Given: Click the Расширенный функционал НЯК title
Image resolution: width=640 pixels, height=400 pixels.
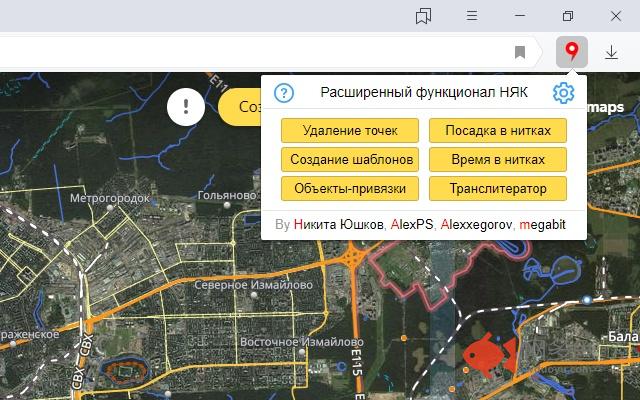Looking at the screenshot, I should point(424,93).
